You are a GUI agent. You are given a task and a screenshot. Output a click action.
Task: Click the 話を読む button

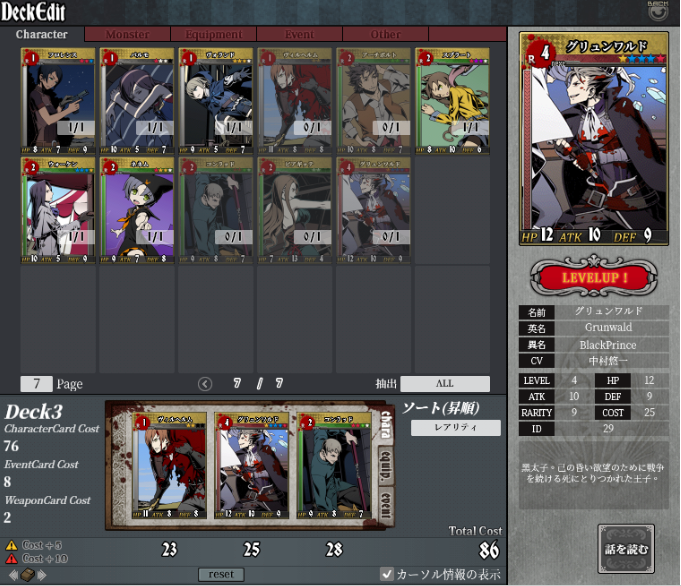[x=626, y=549]
